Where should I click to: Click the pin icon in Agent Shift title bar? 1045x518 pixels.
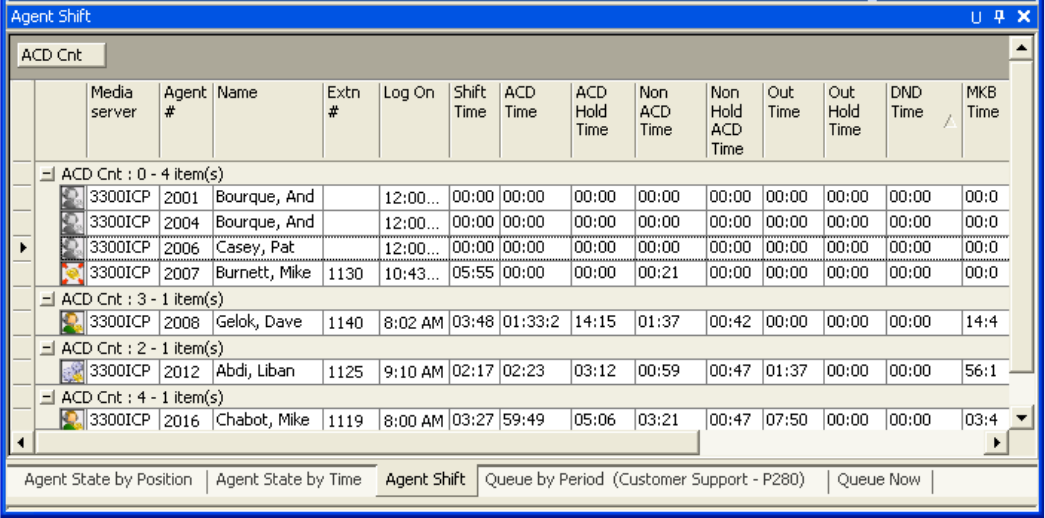pos(999,17)
